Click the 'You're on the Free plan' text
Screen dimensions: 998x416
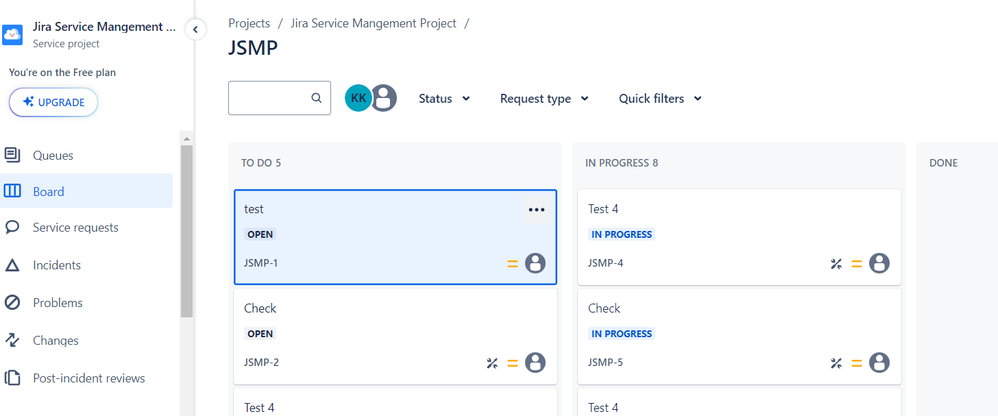pyautogui.click(x=62, y=73)
